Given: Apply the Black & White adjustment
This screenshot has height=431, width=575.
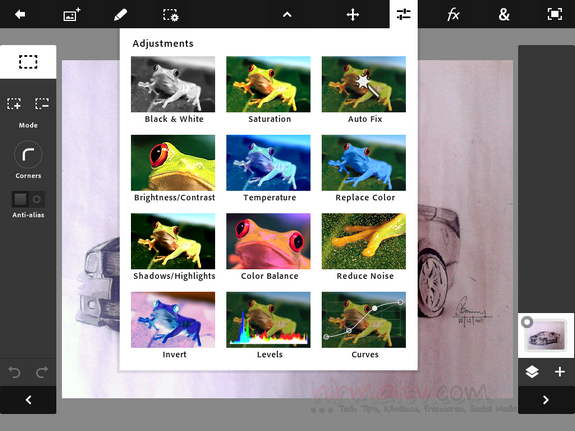Looking at the screenshot, I should pyautogui.click(x=173, y=90).
